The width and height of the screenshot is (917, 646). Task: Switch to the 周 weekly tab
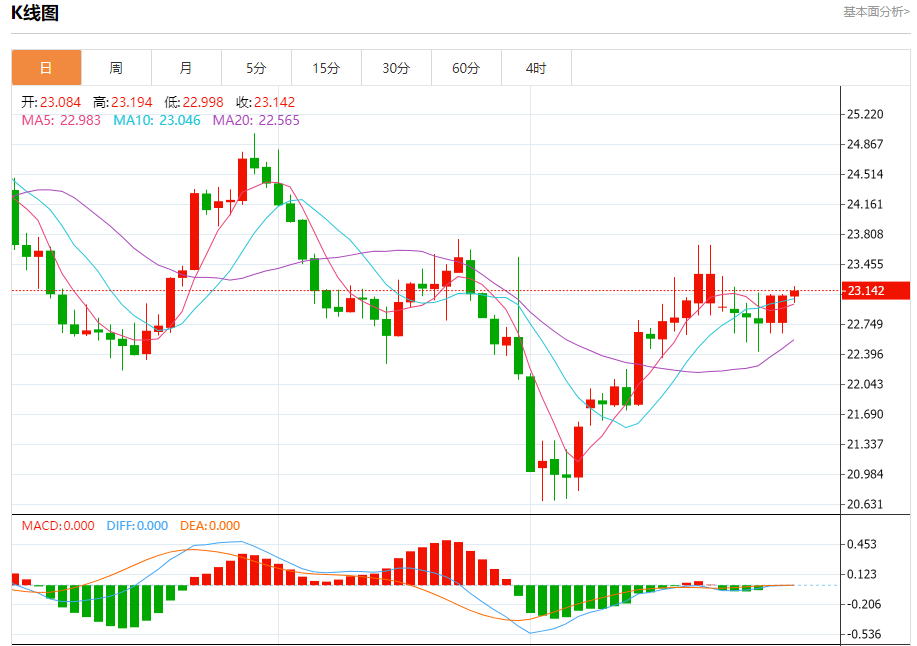pos(116,68)
